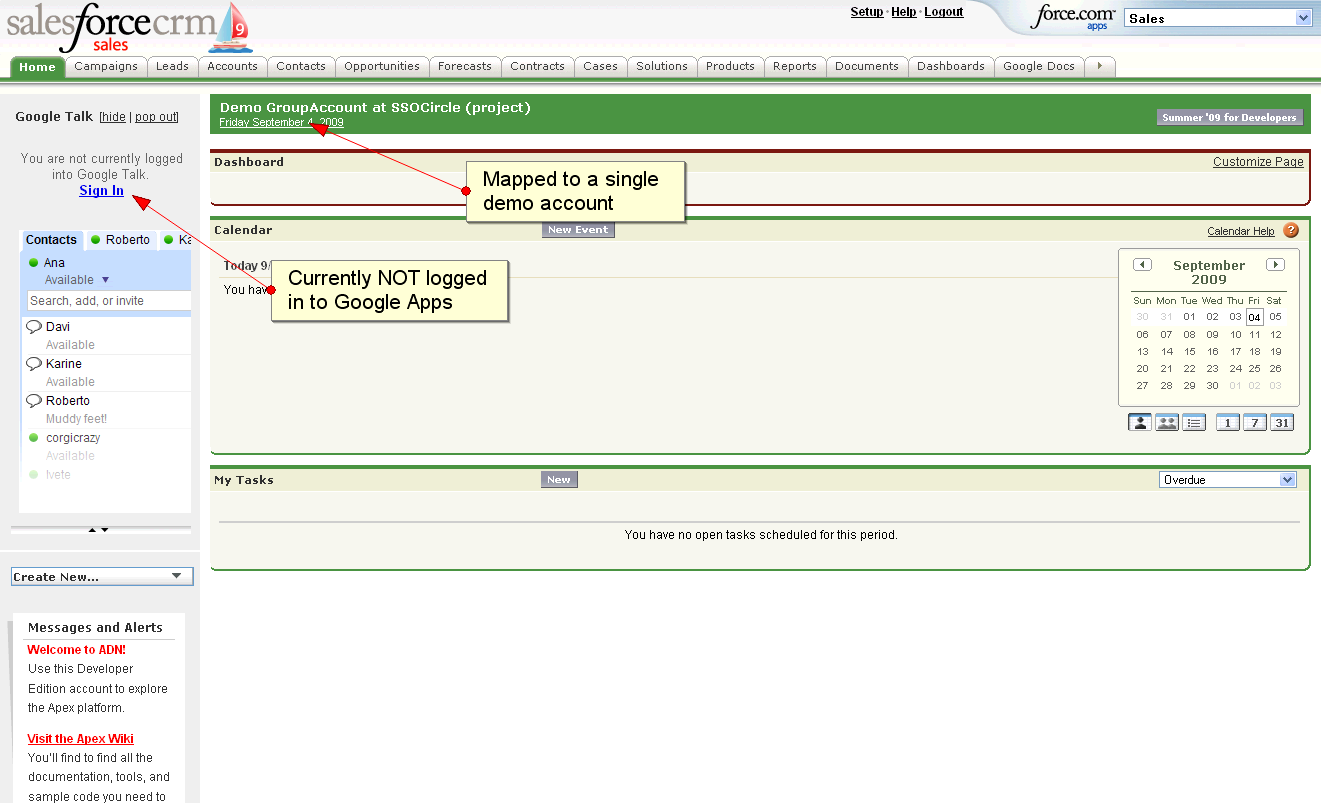
Task: Click the New Event button
Action: click(578, 230)
